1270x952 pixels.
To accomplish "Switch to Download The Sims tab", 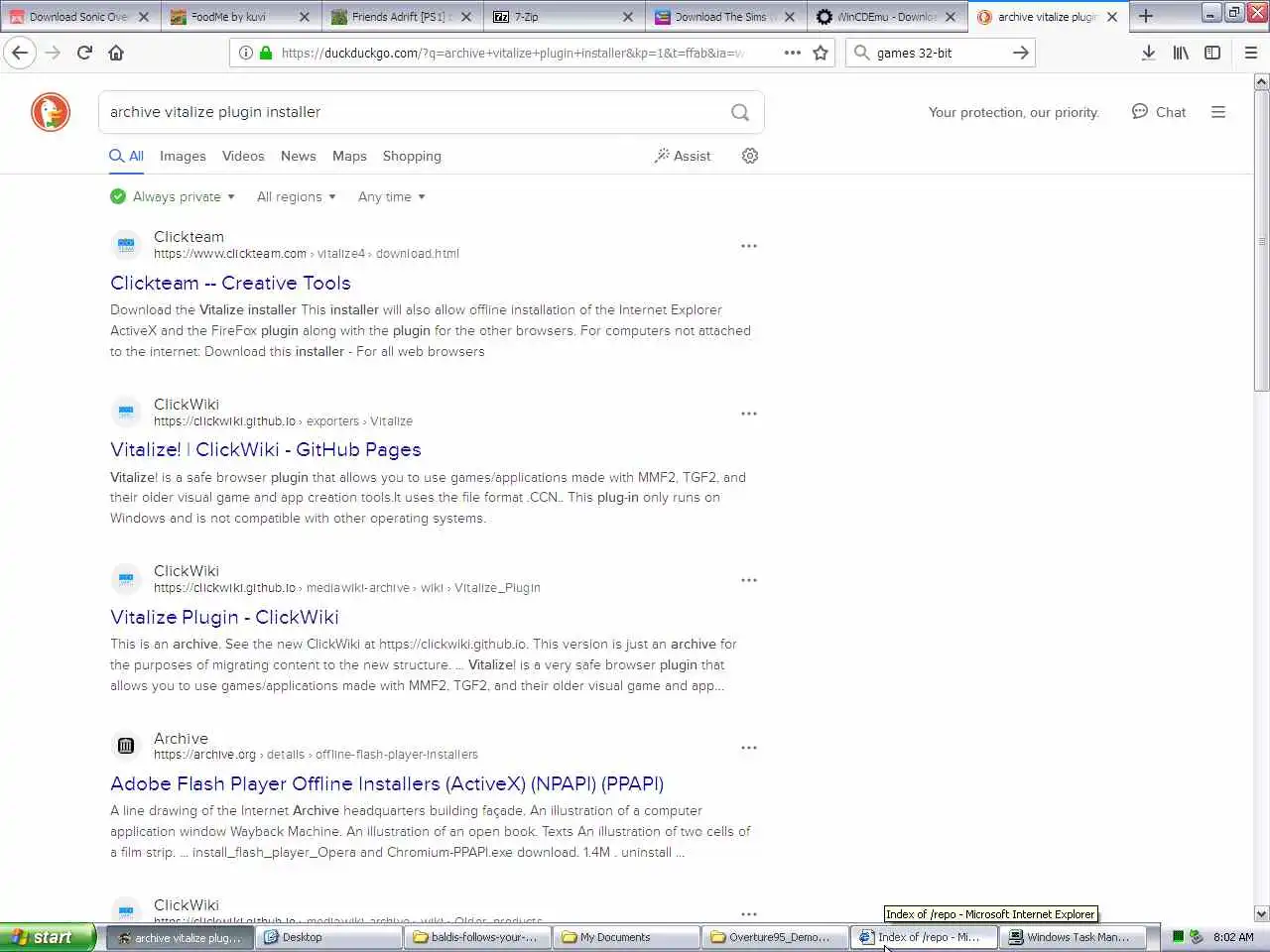I will pos(724,17).
